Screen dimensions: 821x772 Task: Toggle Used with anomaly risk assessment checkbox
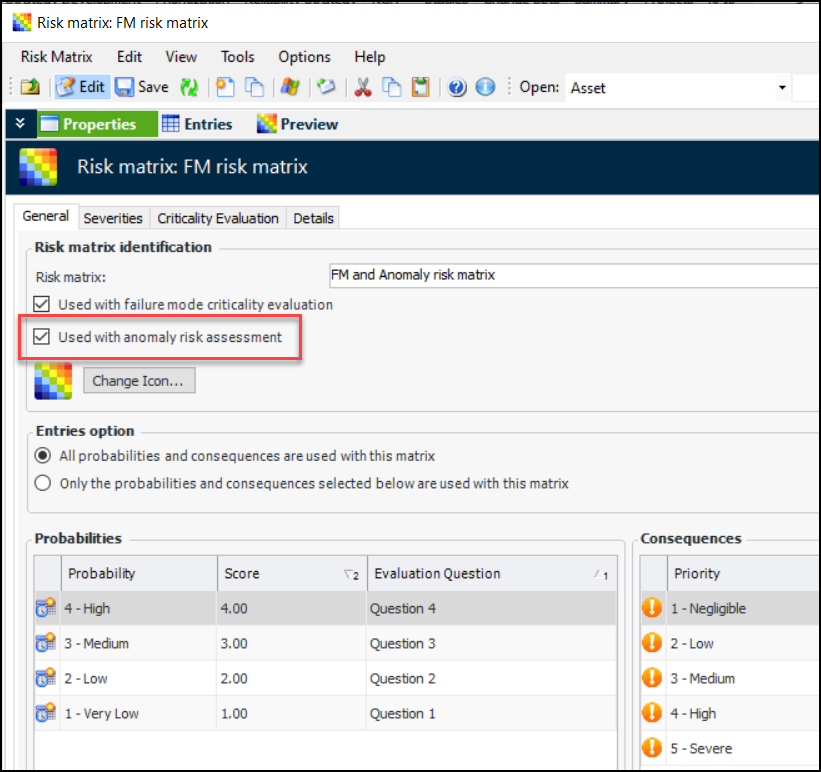tap(42, 337)
